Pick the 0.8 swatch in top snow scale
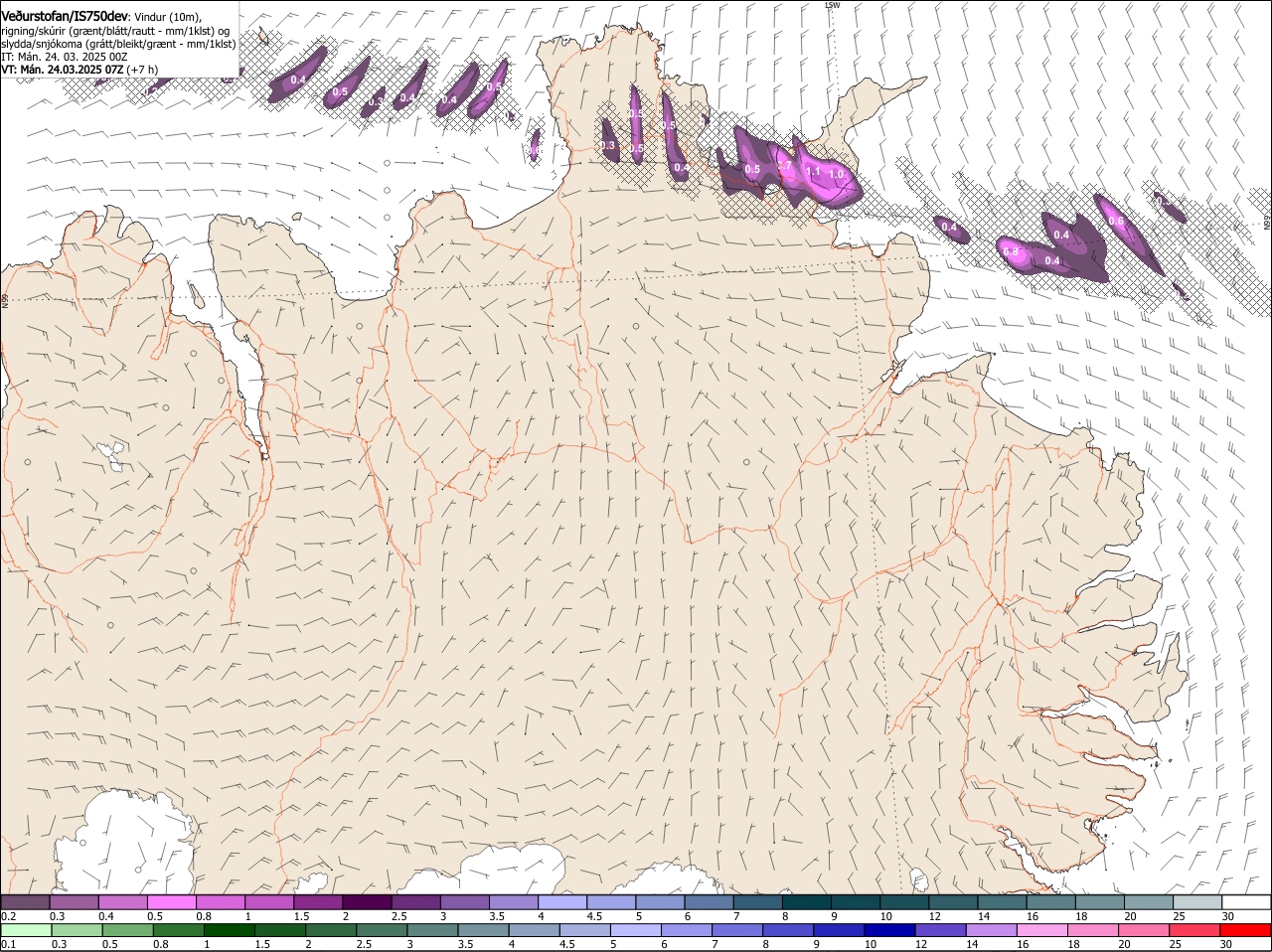Image resolution: width=1272 pixels, height=952 pixels. tap(220, 902)
